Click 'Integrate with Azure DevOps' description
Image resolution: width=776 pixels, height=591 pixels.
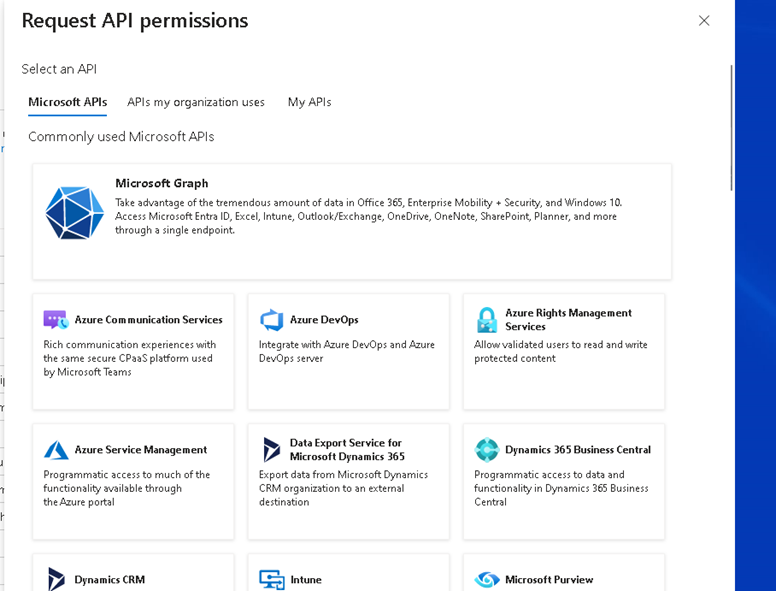click(346, 351)
